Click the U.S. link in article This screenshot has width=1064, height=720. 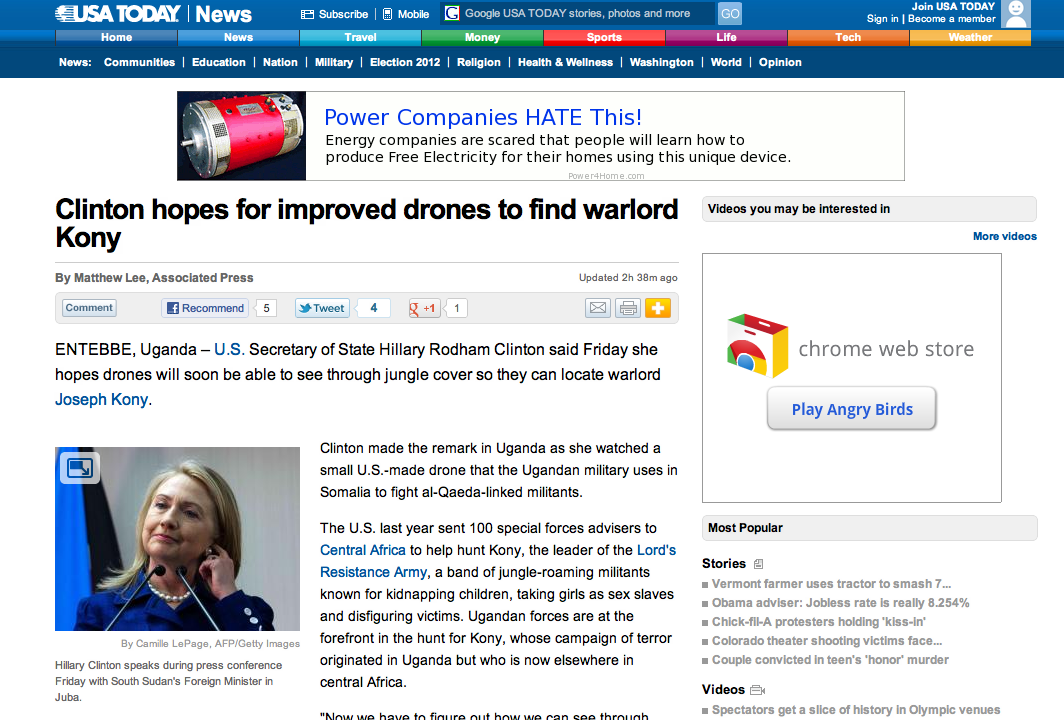coord(229,349)
